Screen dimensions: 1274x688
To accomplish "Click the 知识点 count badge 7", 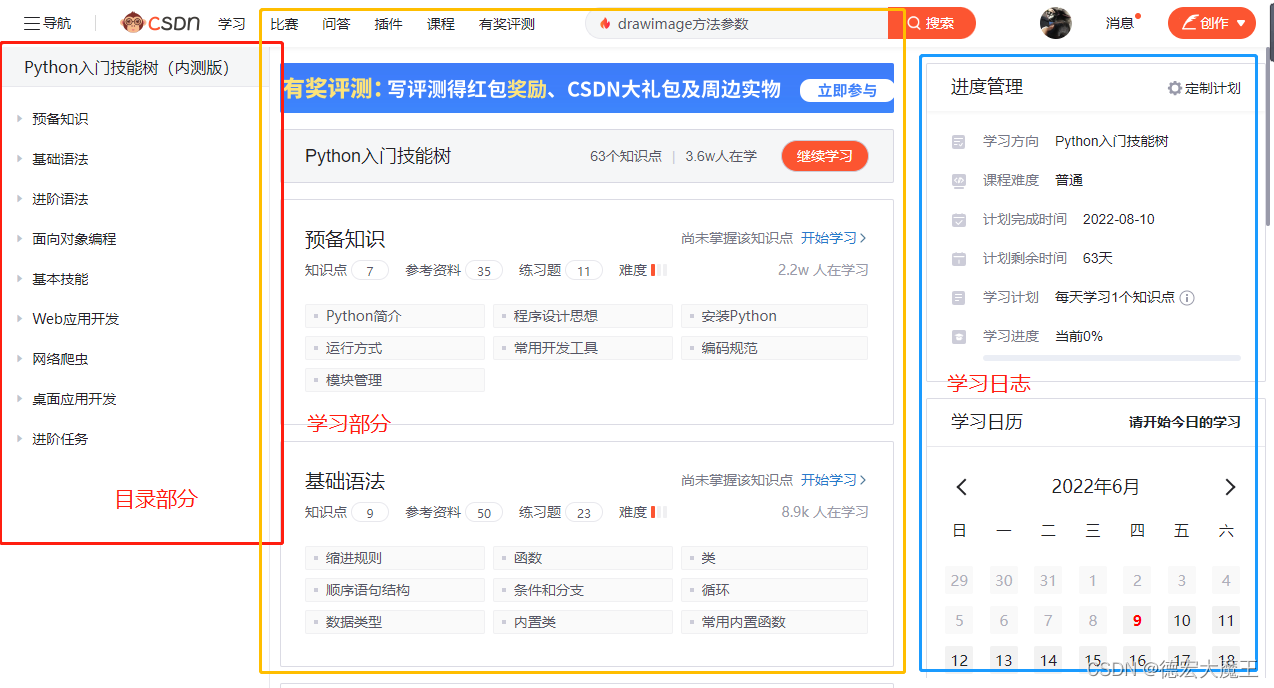I will point(370,271).
